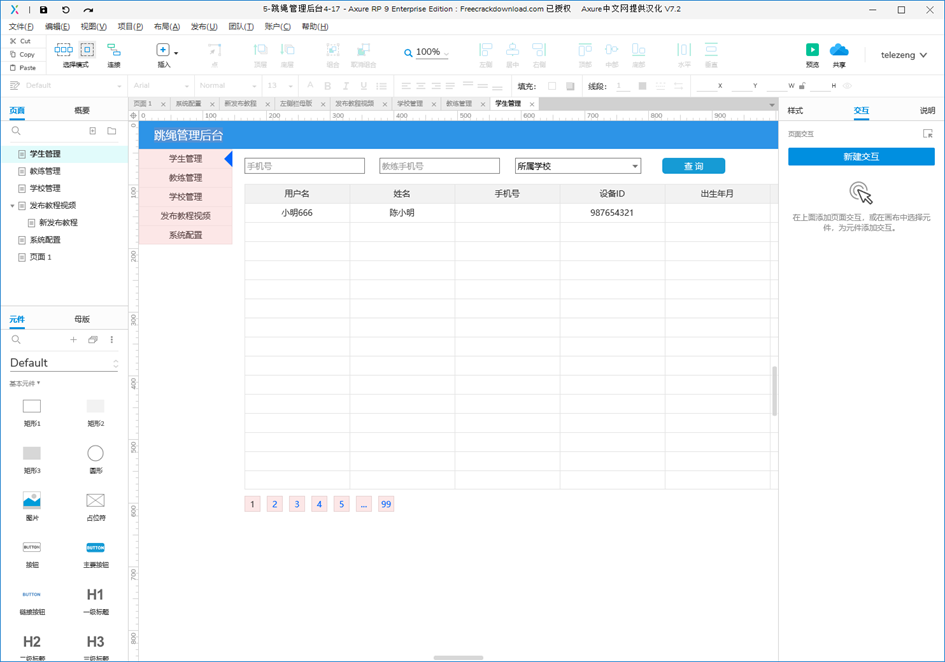Screen dimensions: 945x662
Task: Send to back with 底层 icon
Action: pyautogui.click(x=287, y=49)
